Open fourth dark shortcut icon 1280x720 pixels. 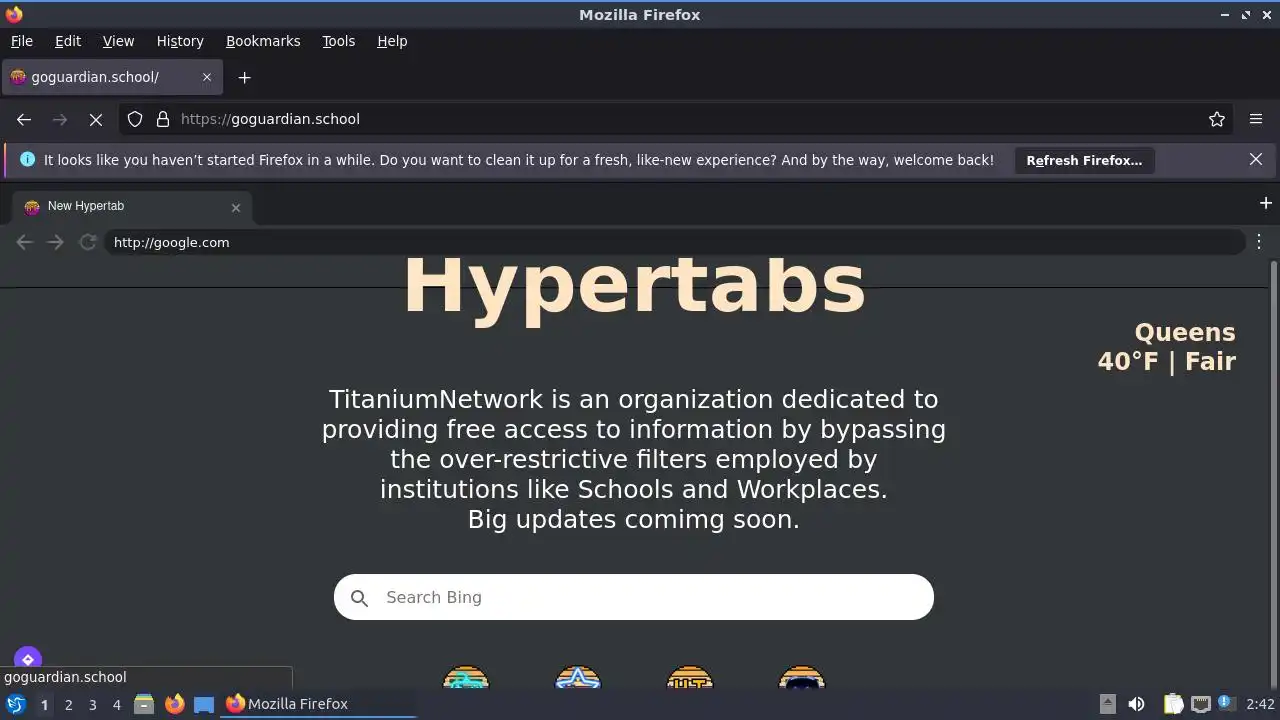click(x=802, y=679)
